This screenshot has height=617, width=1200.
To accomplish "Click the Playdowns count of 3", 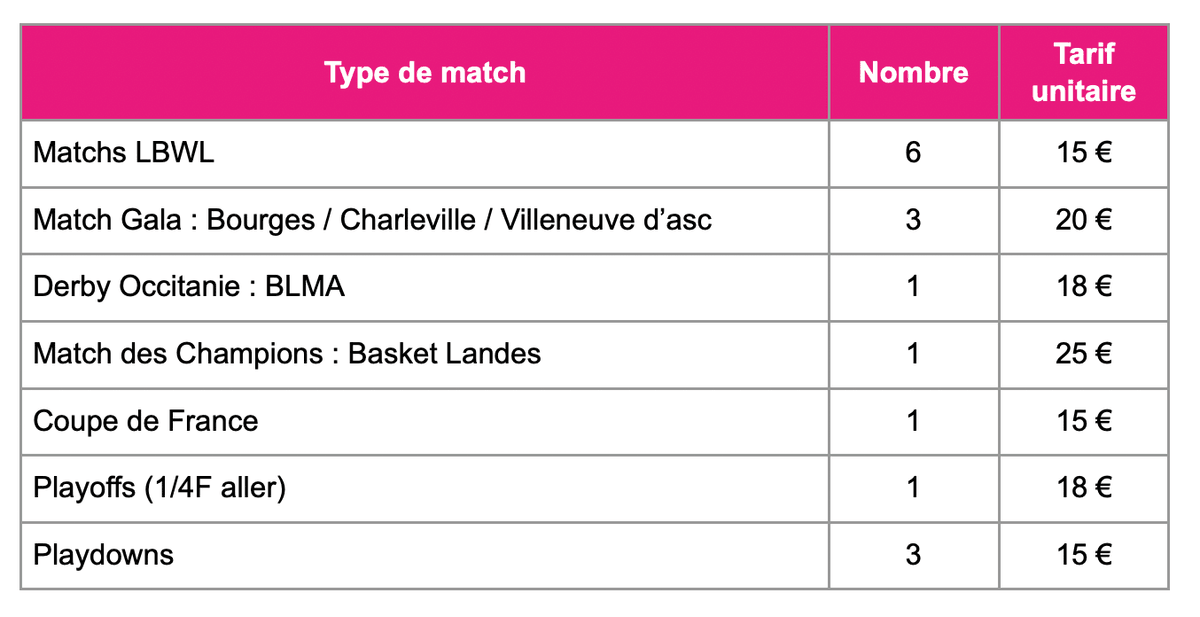I will click(x=913, y=555).
